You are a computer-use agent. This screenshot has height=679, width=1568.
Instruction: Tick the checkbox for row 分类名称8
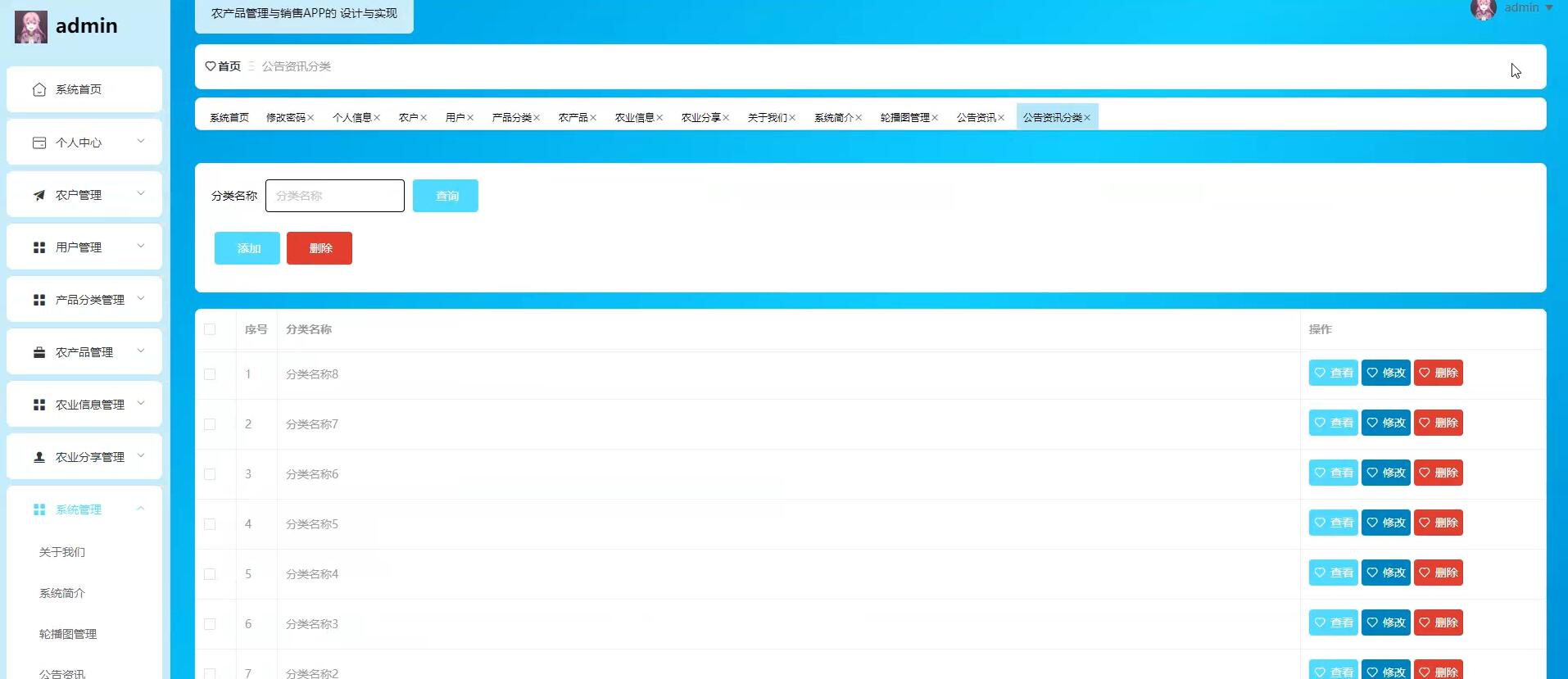click(210, 374)
